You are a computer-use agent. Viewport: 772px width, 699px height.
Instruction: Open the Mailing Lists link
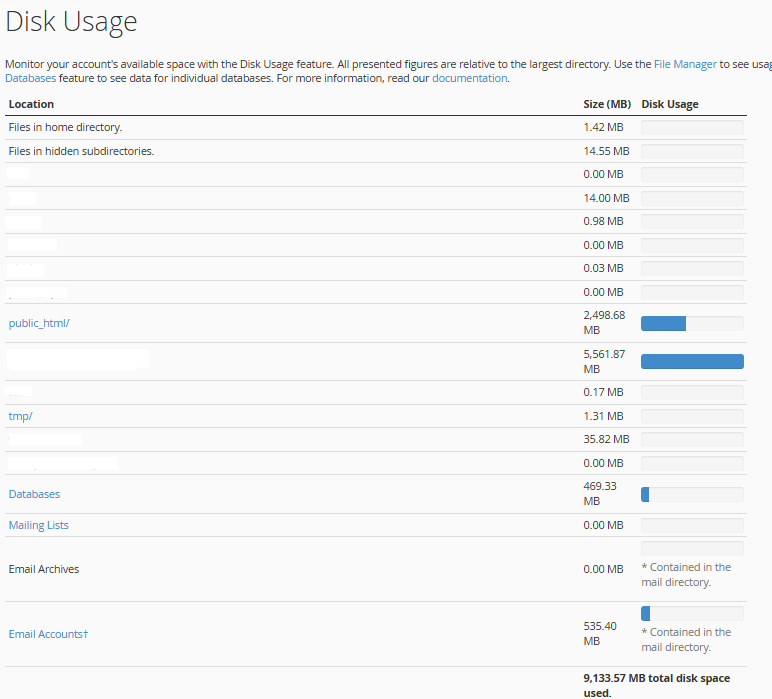[38, 525]
